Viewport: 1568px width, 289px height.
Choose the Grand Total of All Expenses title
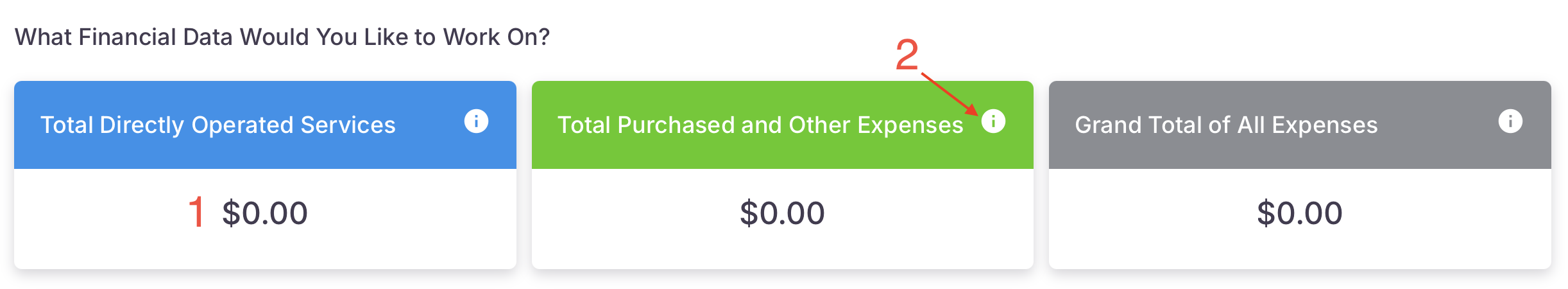click(x=1226, y=125)
